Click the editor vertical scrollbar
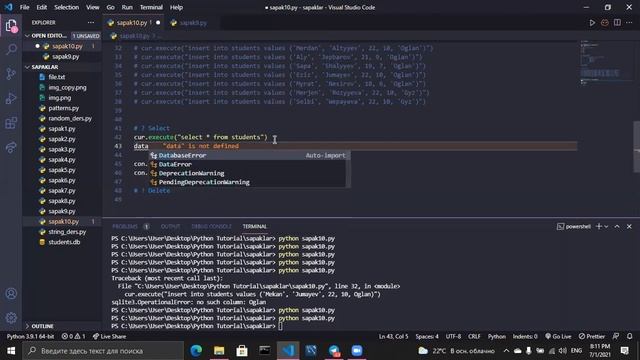The height and width of the screenshot is (360, 640). pos(636,147)
